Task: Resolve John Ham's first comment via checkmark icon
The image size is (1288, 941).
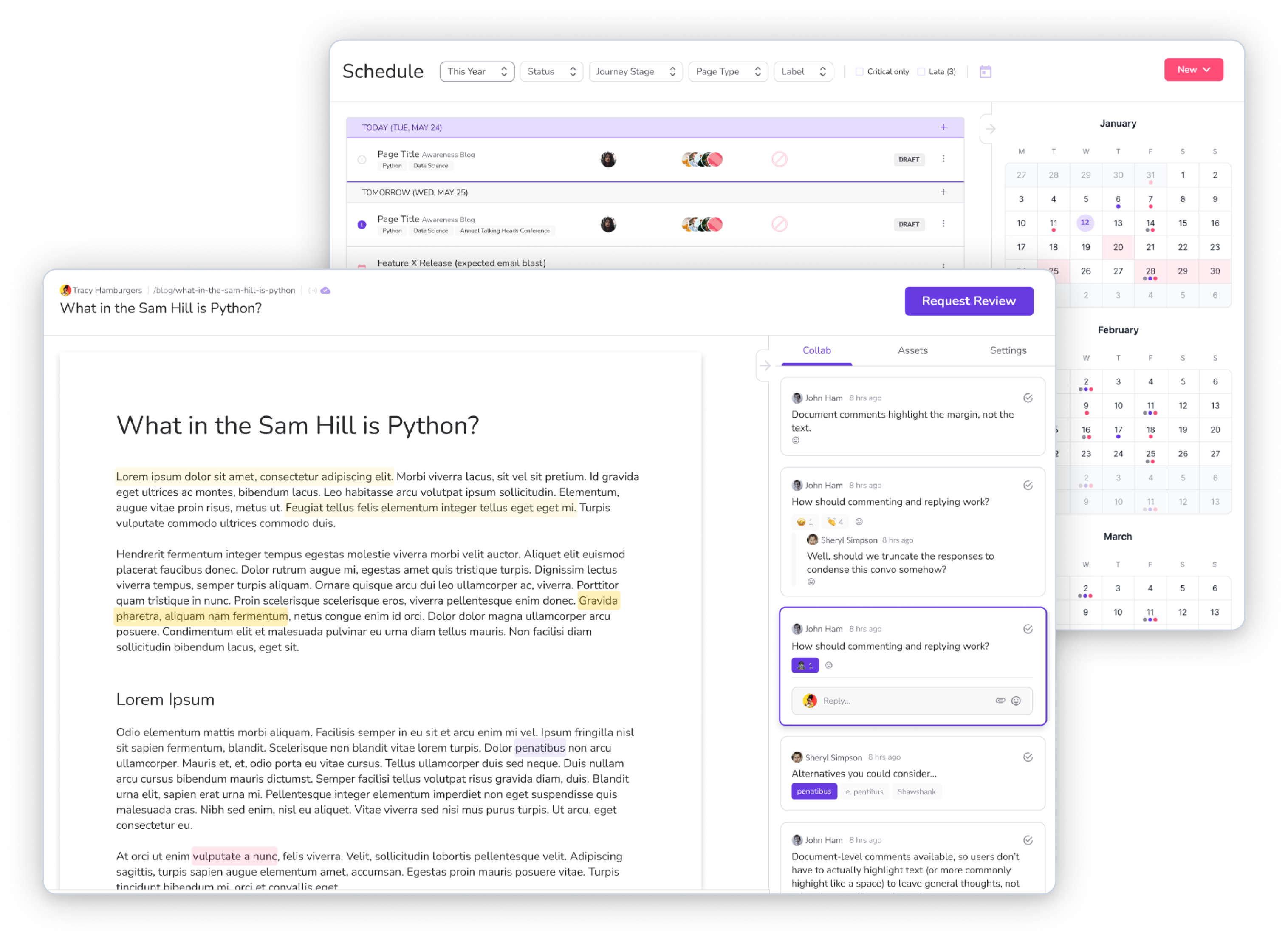Action: point(1028,398)
